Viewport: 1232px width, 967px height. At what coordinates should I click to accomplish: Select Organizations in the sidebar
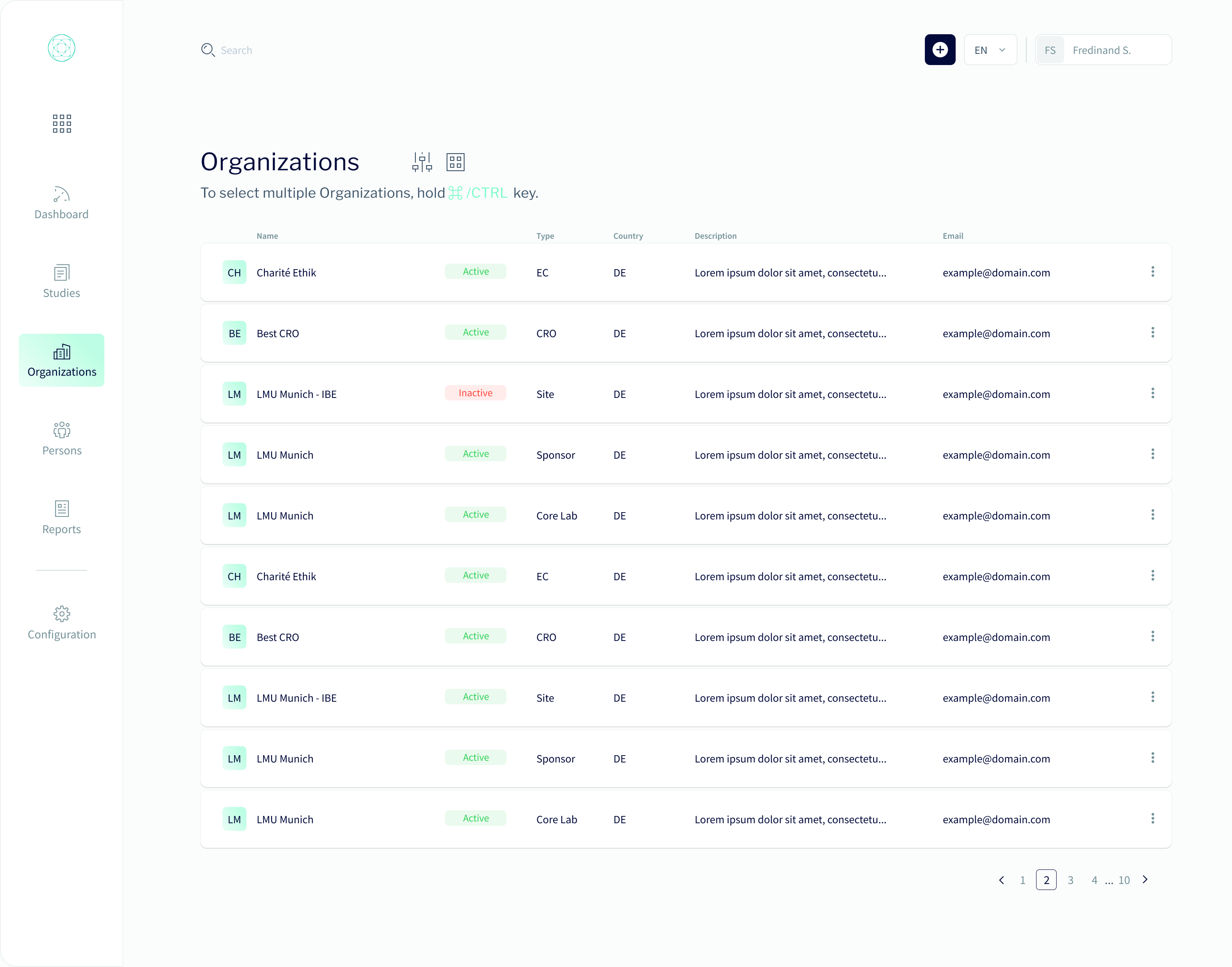coord(62,360)
